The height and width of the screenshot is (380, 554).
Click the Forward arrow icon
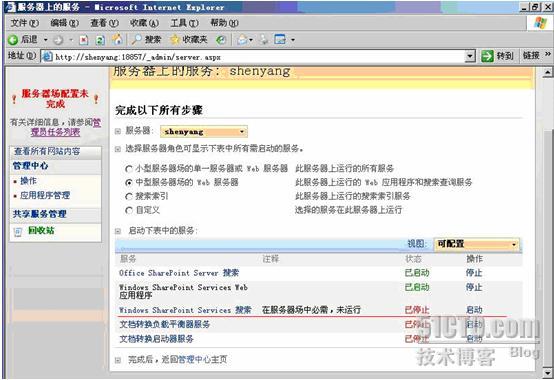click(58, 40)
